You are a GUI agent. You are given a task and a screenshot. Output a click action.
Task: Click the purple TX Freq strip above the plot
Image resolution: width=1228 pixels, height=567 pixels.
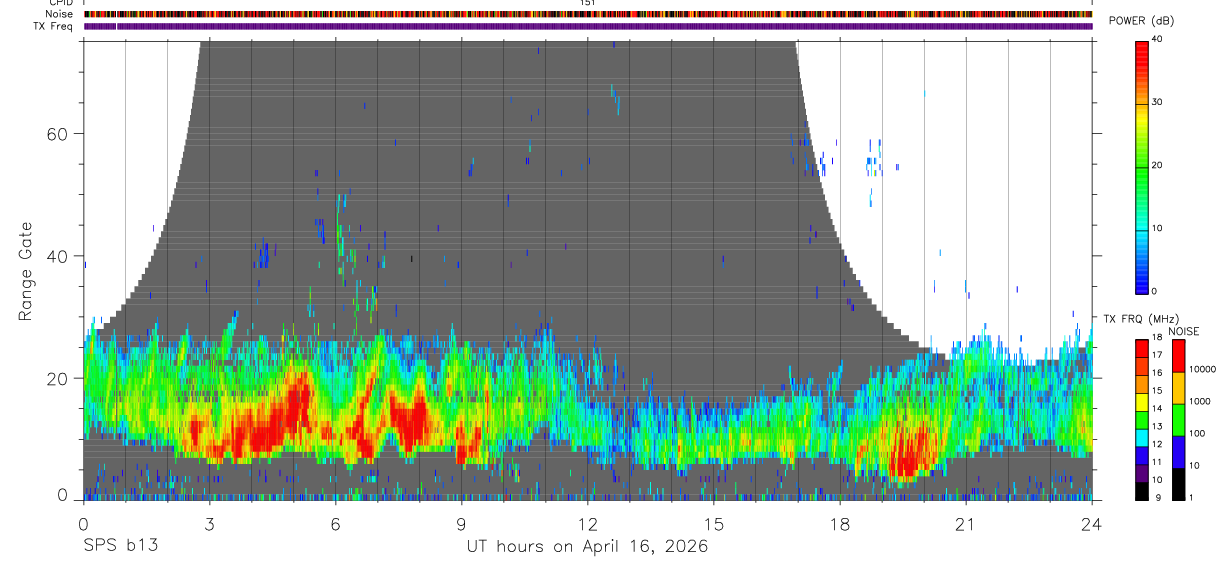pyautogui.click(x=588, y=26)
